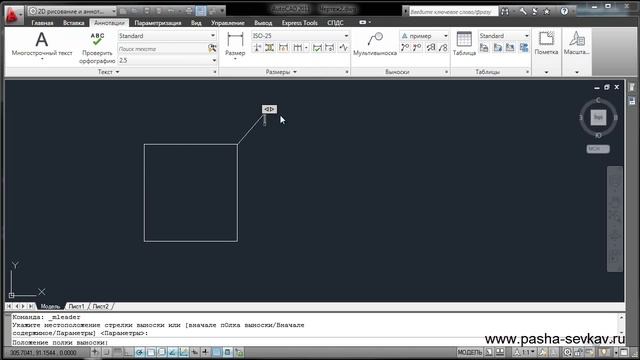This screenshot has height=360, width=640.
Task: Click the Add Leader icon
Action: 405,48
